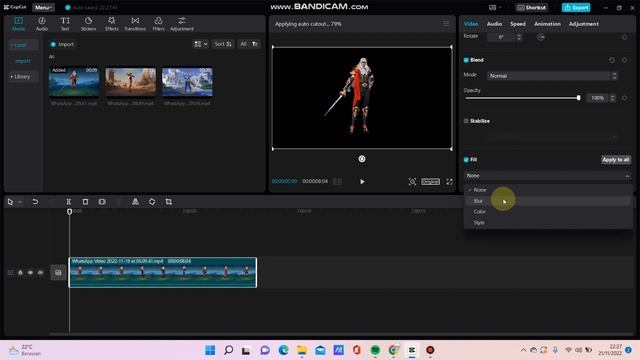Open the Stickers panel

point(88,24)
